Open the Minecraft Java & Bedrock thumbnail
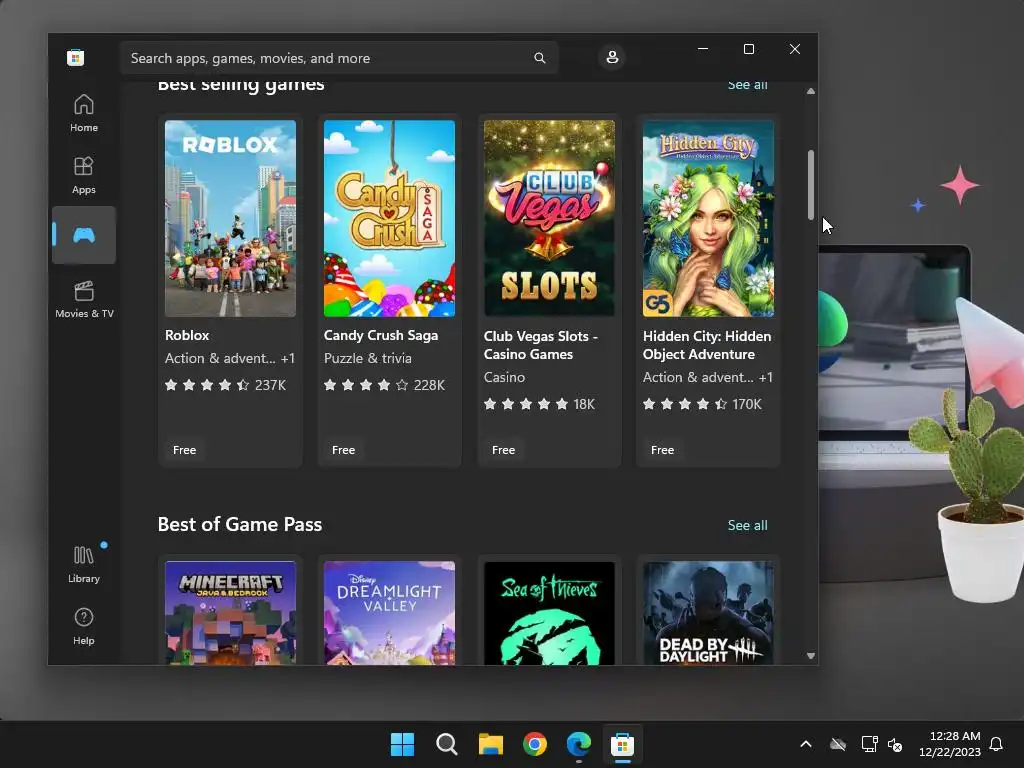The width and height of the screenshot is (1024, 768). click(x=231, y=613)
